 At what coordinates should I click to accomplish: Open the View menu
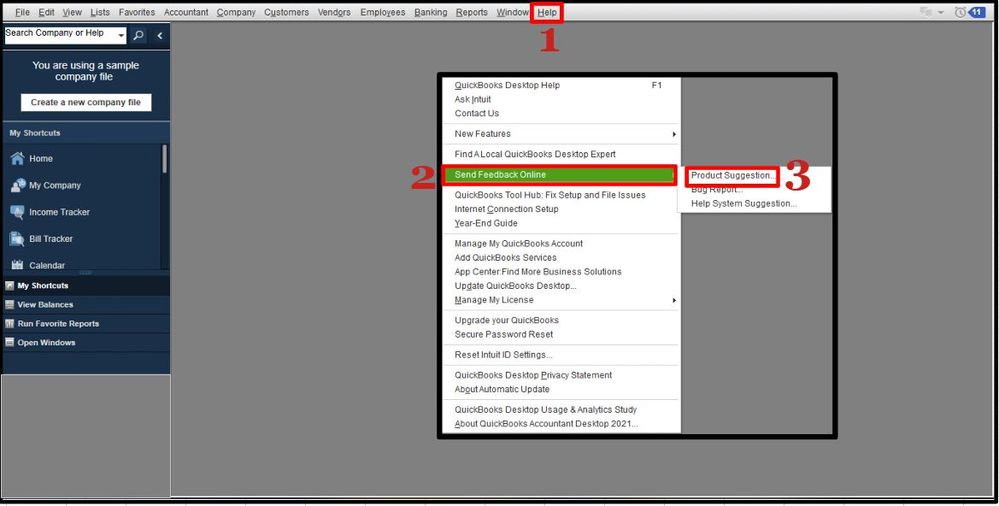[x=72, y=12]
